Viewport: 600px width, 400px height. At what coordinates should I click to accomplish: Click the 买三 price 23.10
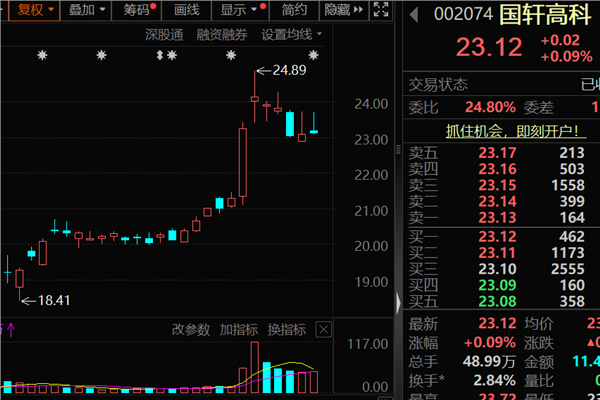[x=497, y=269]
